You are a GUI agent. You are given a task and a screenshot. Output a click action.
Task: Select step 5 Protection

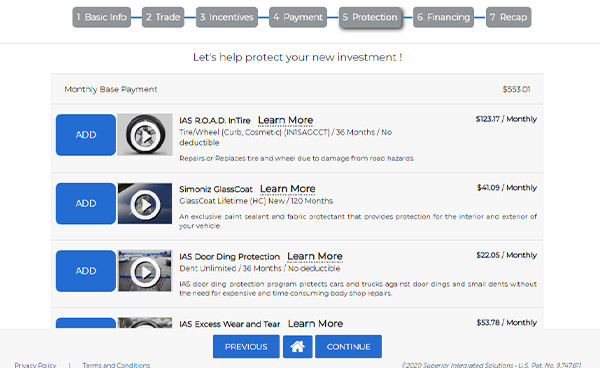[370, 17]
